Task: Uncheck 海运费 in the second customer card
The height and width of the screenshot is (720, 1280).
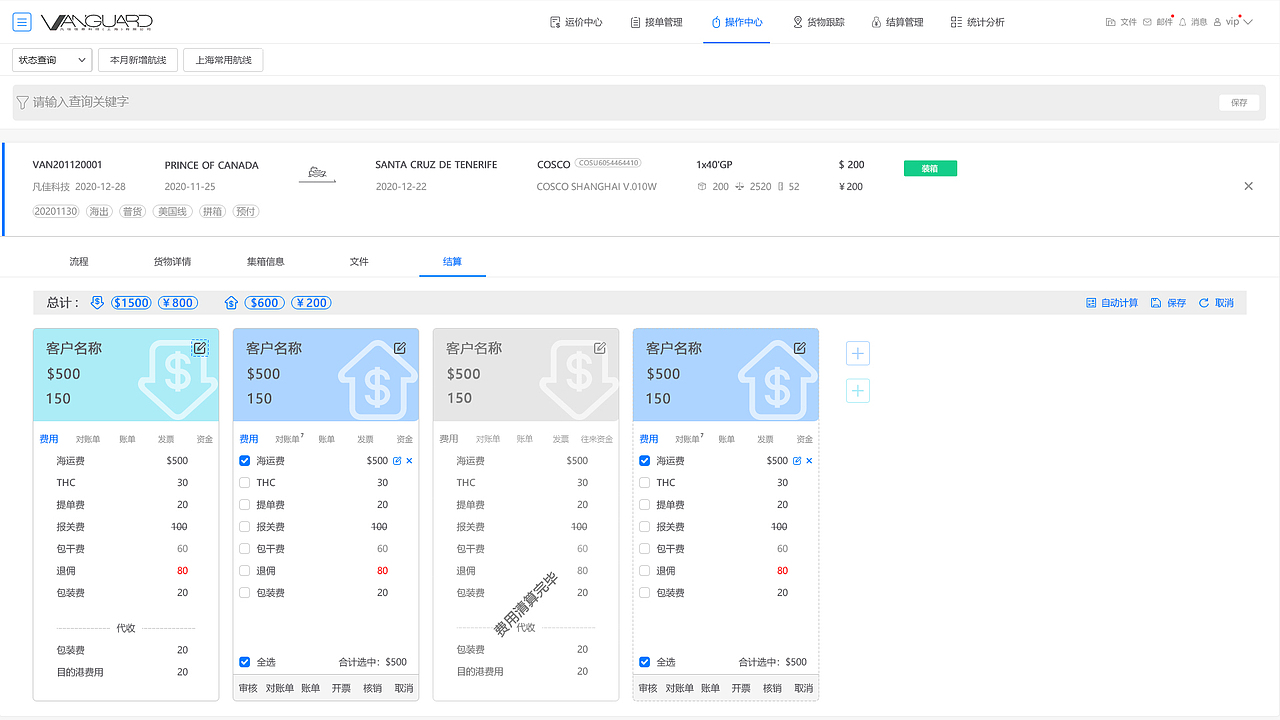Action: 244,460
